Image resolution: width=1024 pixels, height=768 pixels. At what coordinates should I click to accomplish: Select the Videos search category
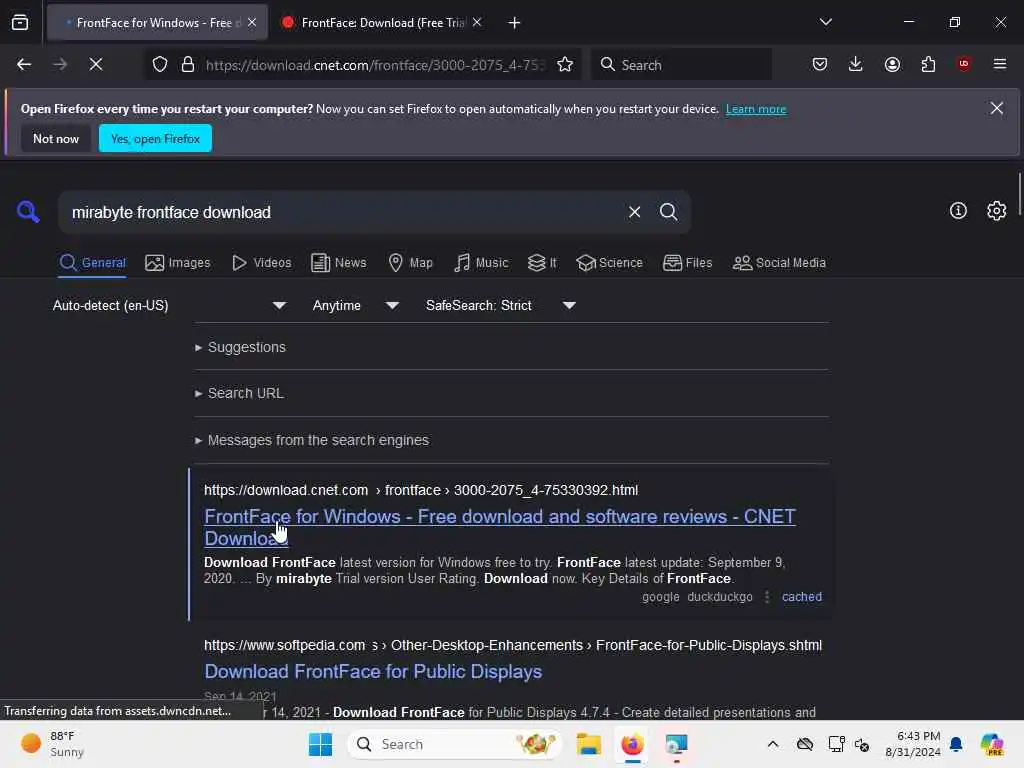click(261, 263)
